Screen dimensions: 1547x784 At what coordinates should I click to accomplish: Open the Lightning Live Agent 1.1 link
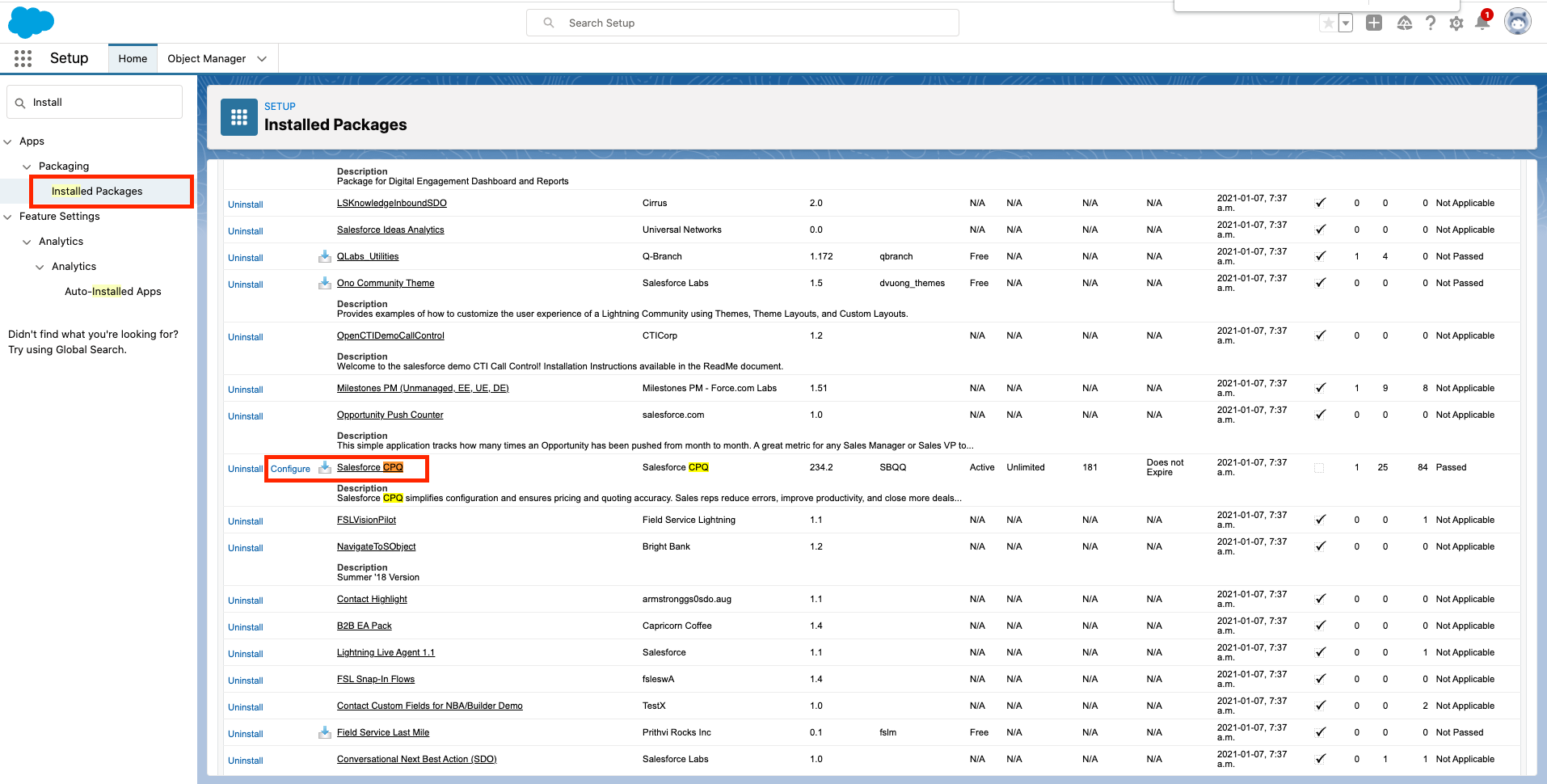(386, 652)
